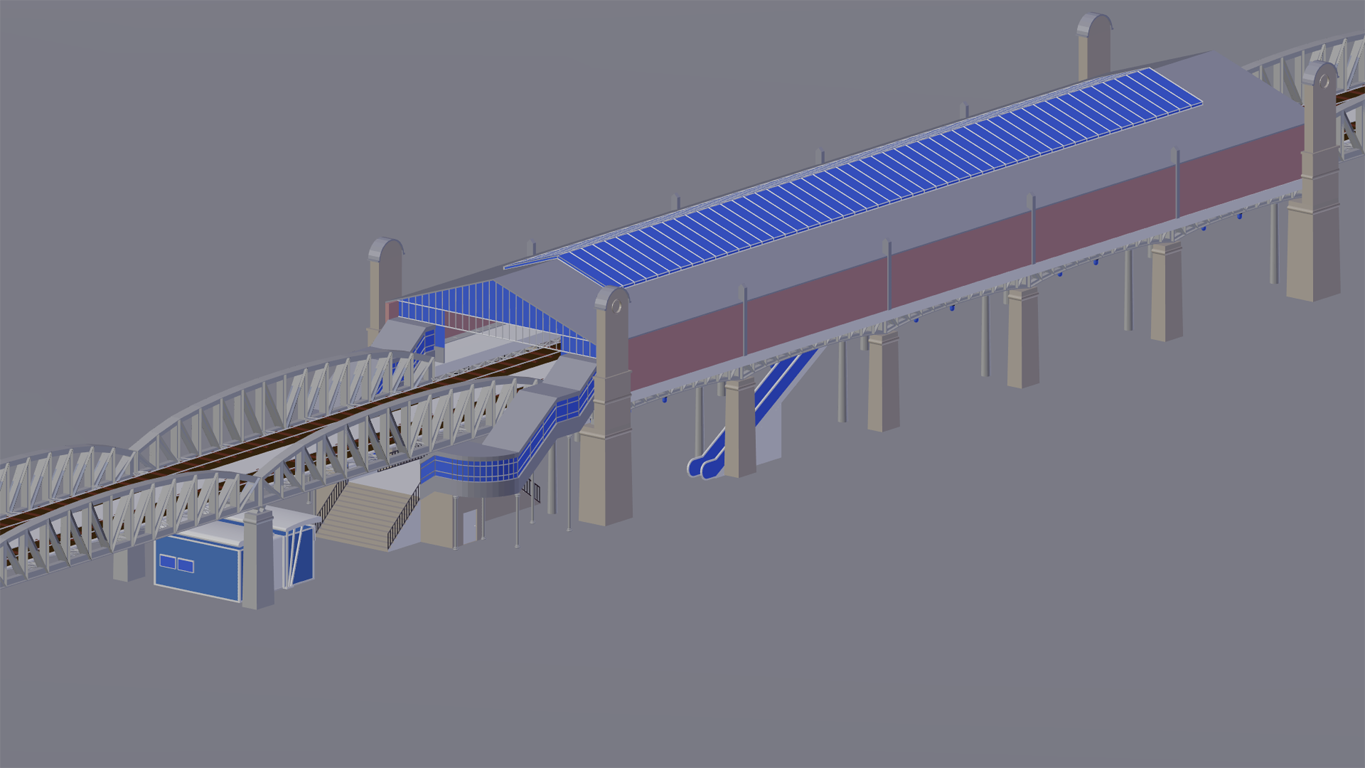Select the small blue kiosk building
The width and height of the screenshot is (1365, 768).
[198, 568]
